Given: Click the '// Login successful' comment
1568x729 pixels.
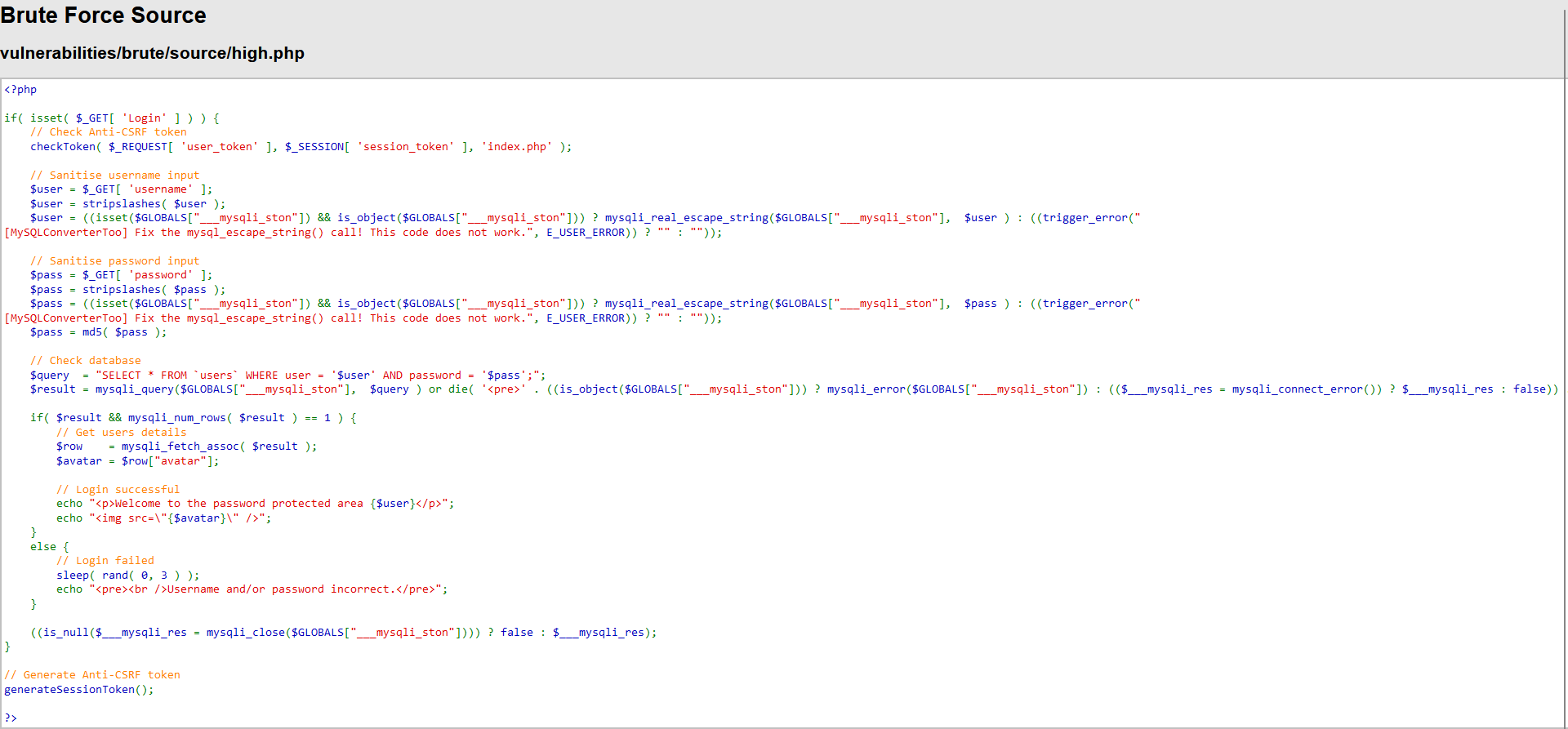Looking at the screenshot, I should click(118, 490).
